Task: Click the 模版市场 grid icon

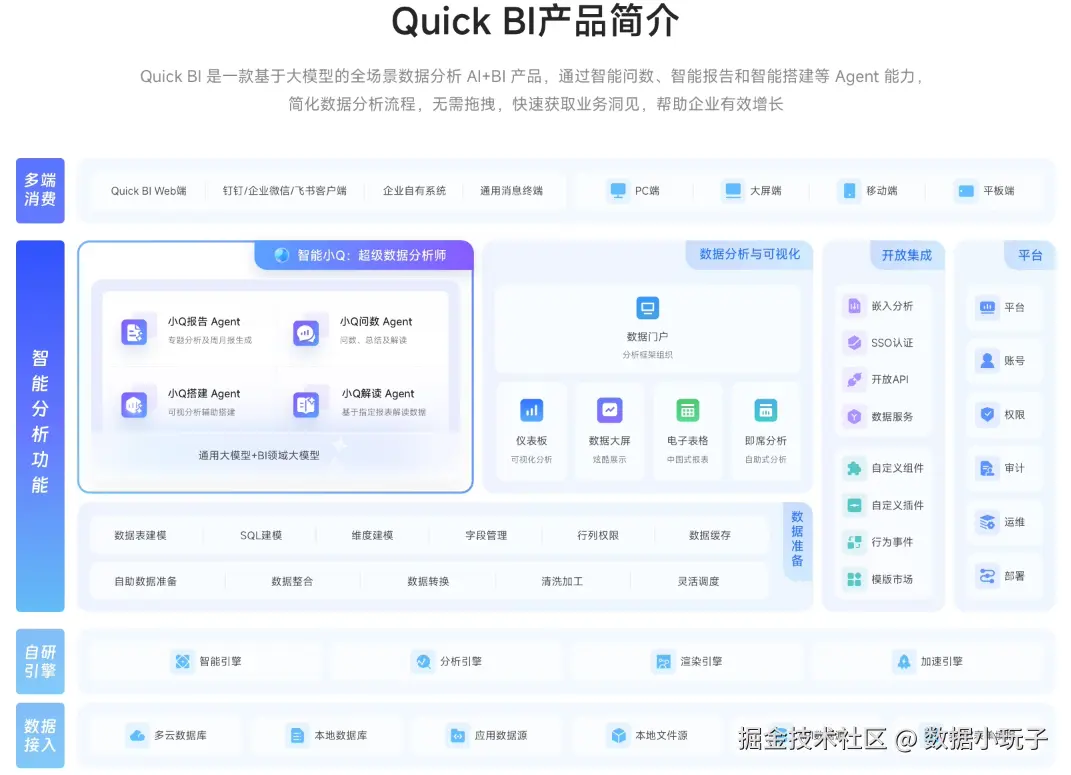Action: 854,579
